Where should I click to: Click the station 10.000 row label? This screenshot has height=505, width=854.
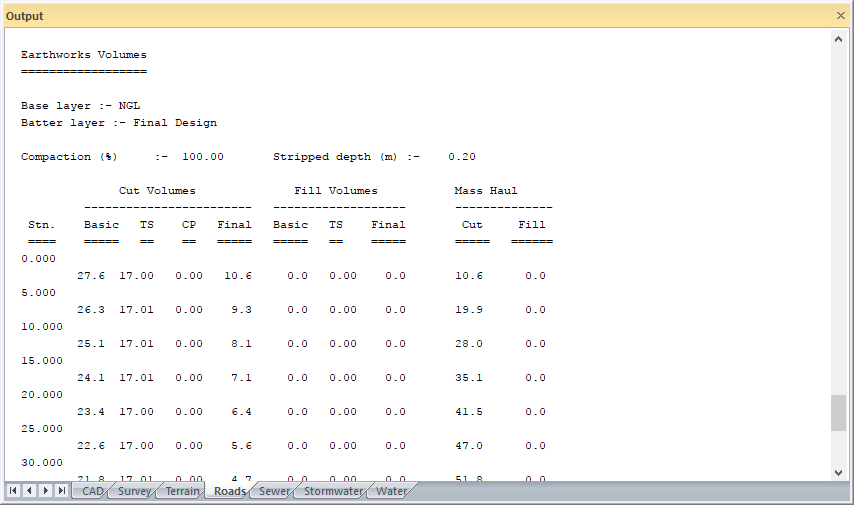[42, 327]
